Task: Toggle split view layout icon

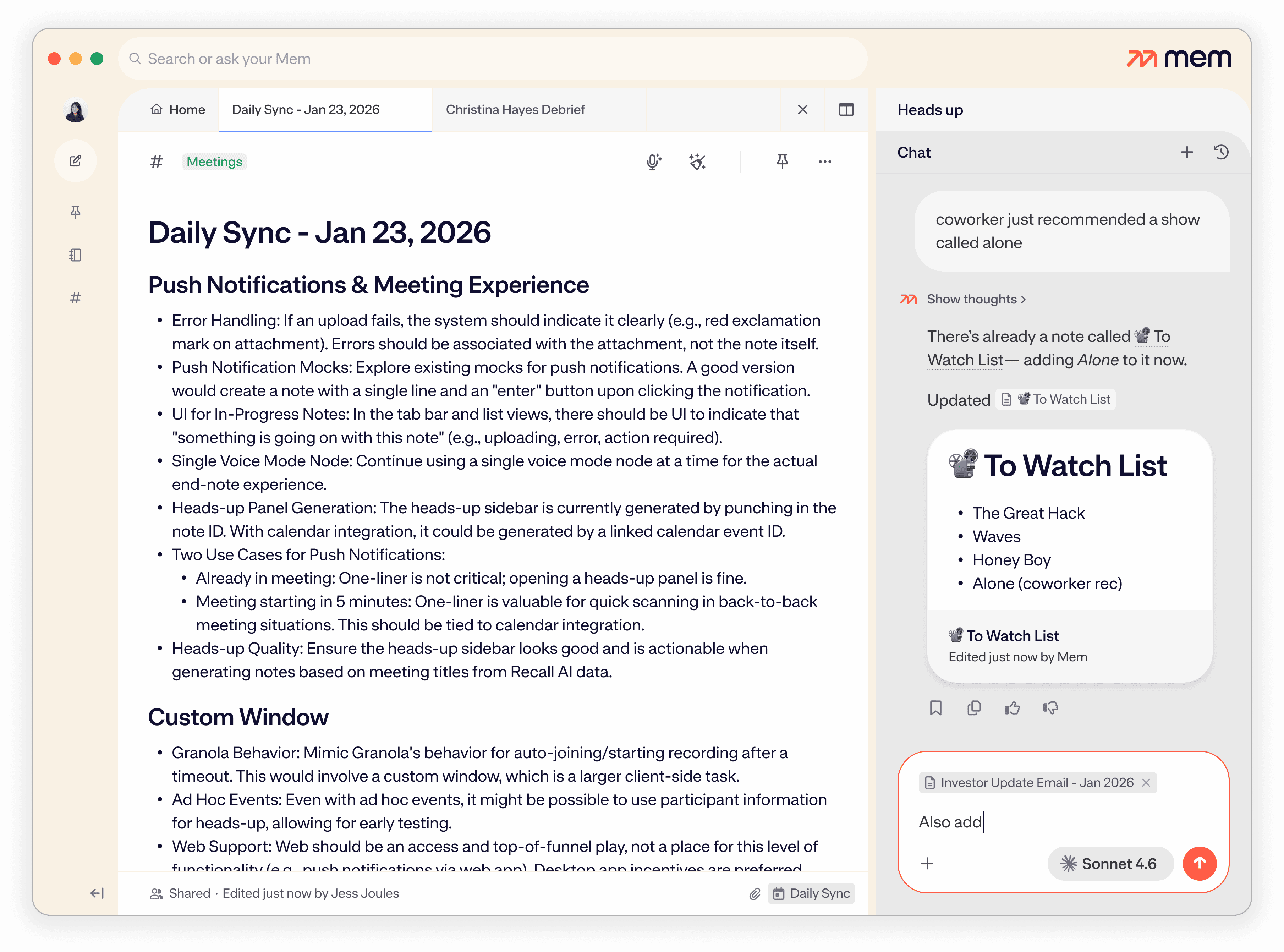Action: tap(846, 109)
